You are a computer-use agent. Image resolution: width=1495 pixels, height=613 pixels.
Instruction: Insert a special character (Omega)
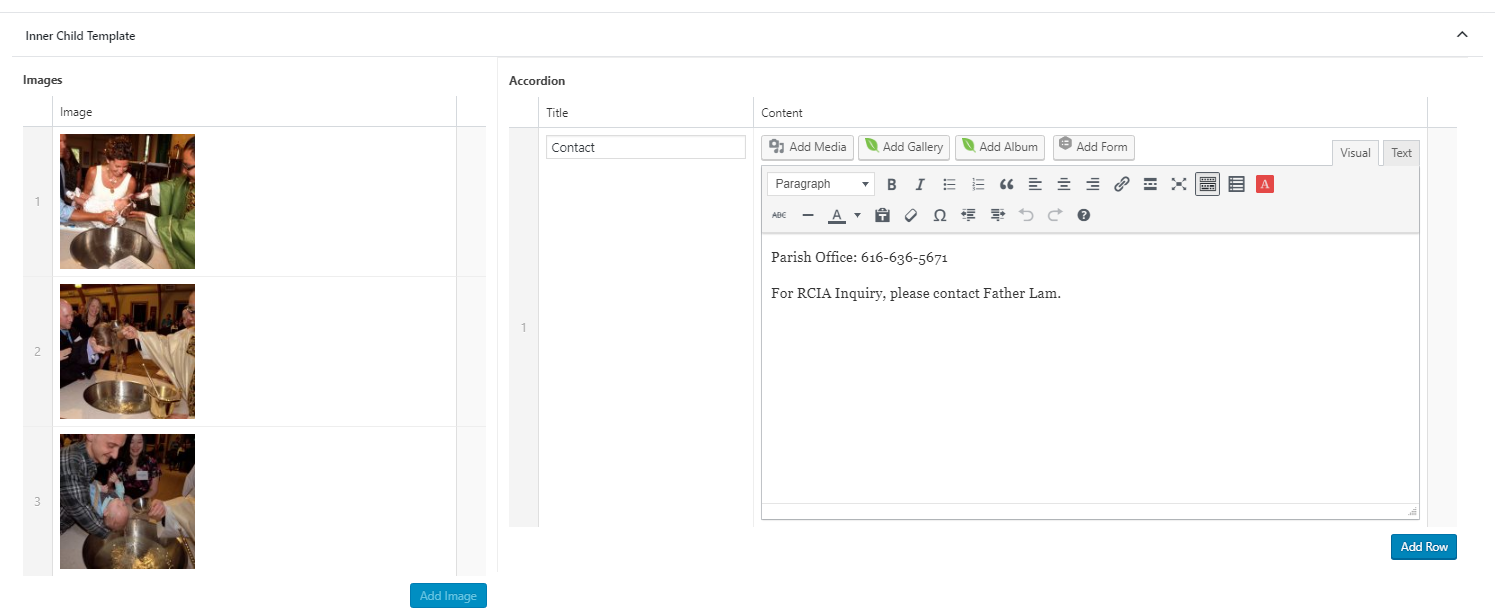pos(939,215)
